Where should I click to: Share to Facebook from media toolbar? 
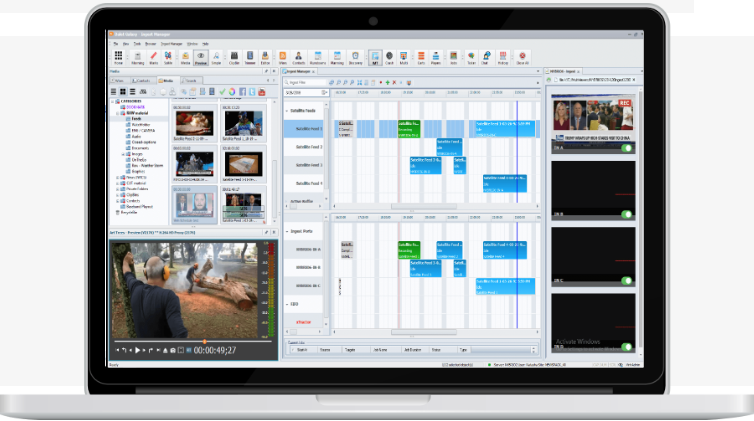tap(242, 91)
